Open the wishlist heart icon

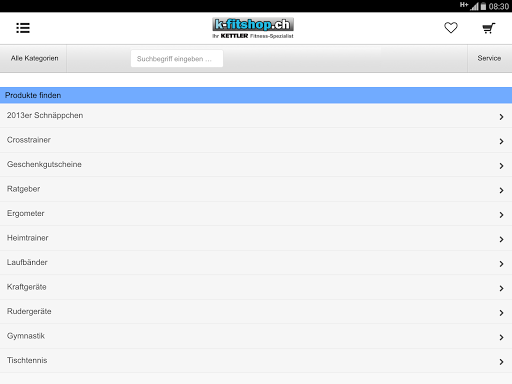451,28
